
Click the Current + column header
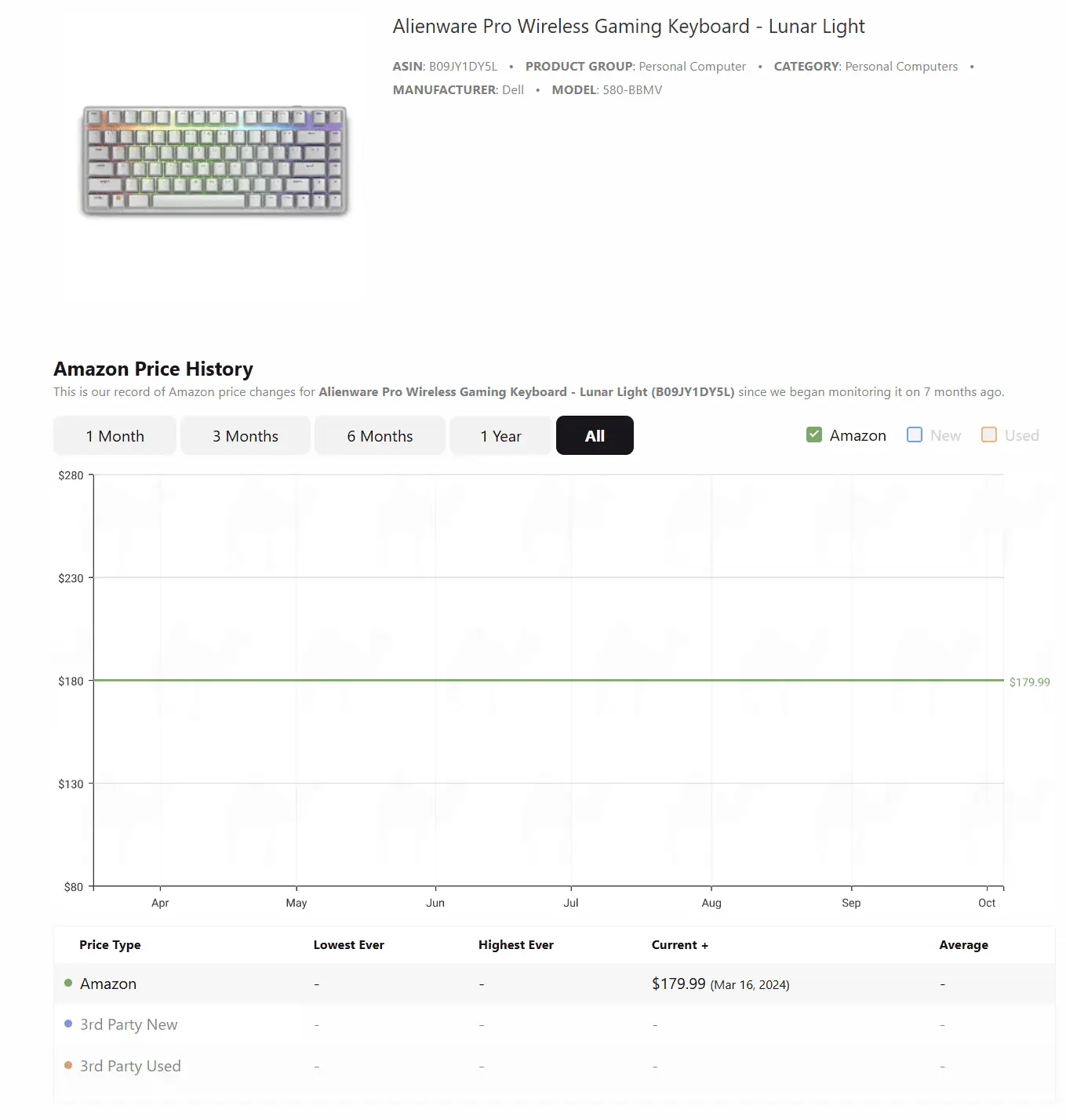pos(679,945)
